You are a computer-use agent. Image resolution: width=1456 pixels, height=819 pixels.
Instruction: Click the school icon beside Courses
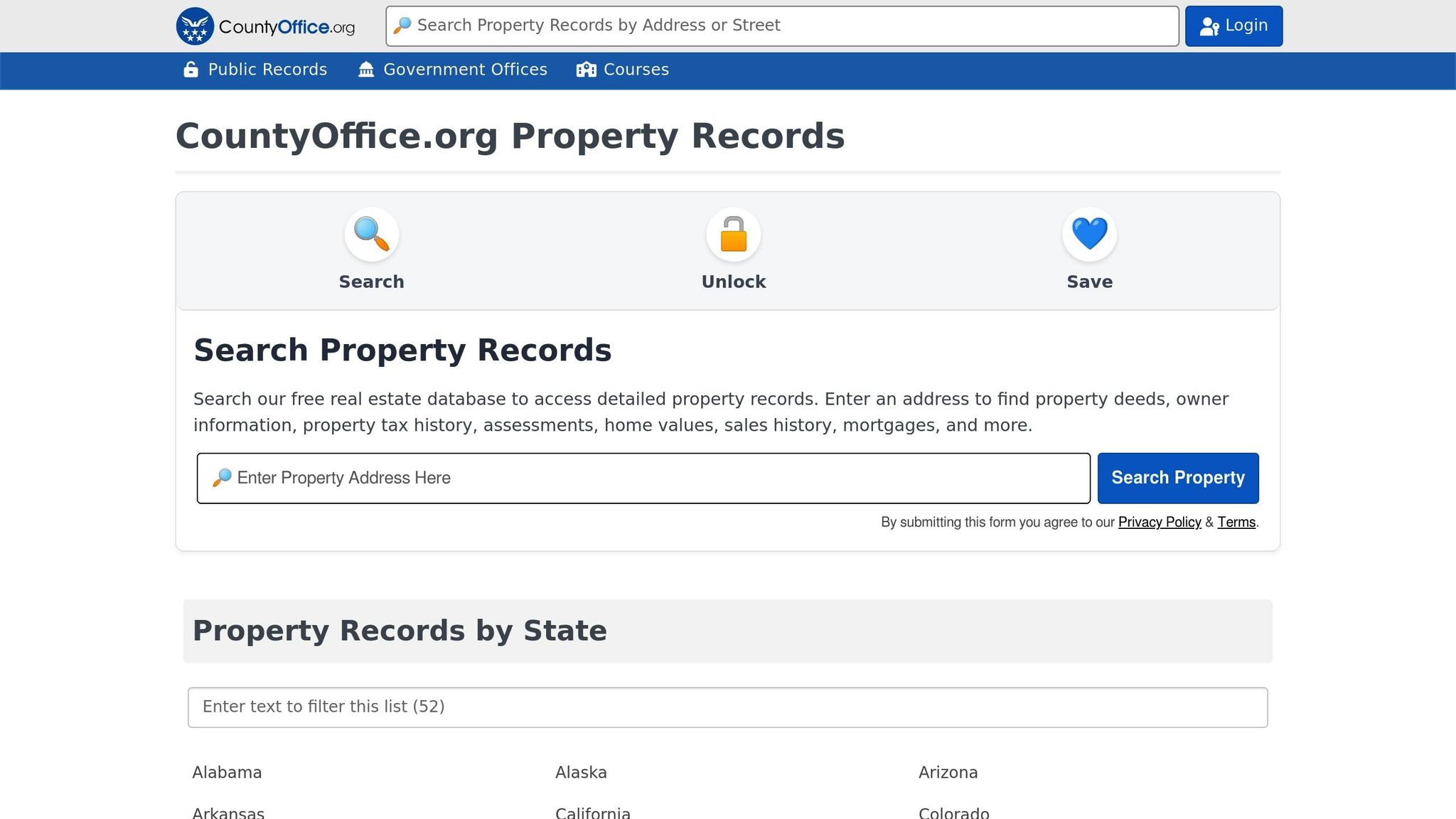(x=587, y=69)
